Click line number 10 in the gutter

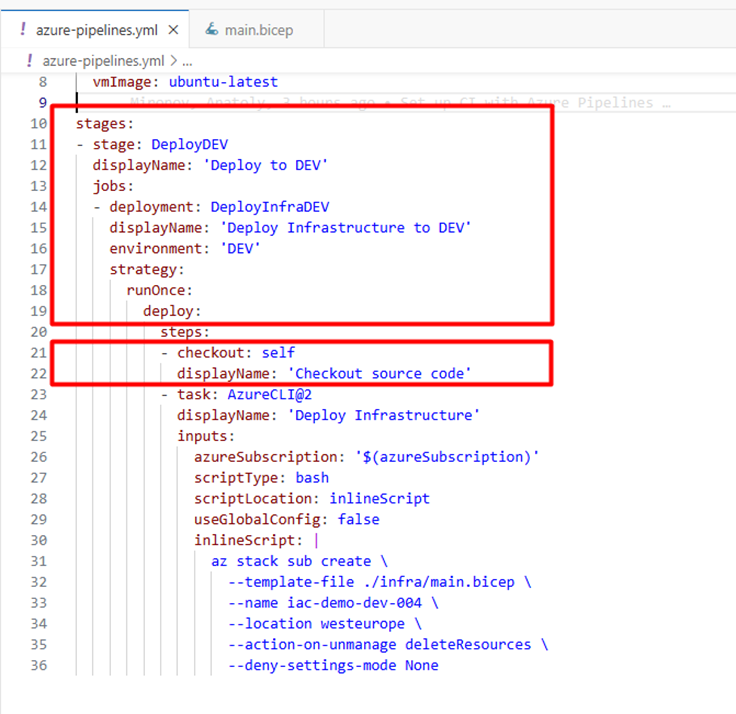pyautogui.click(x=39, y=124)
